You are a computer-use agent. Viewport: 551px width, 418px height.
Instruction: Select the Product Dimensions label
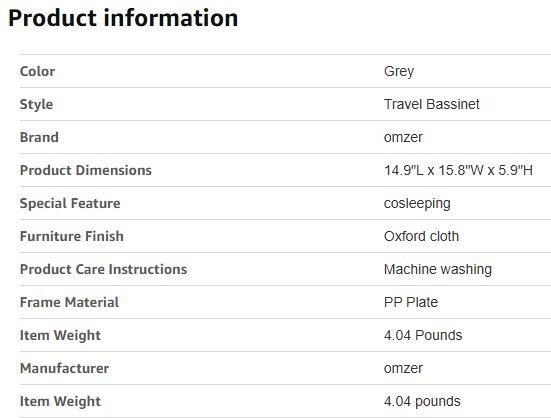pyautogui.click(x=86, y=170)
